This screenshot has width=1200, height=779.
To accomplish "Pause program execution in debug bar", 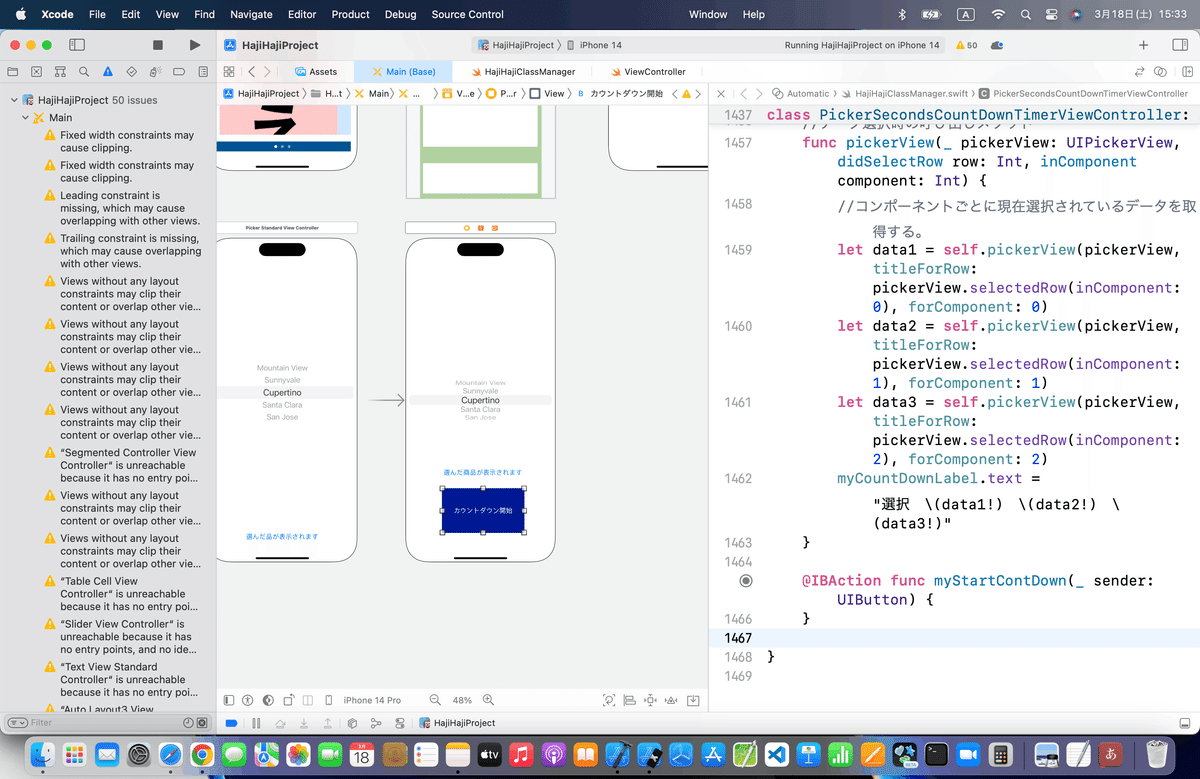I will (x=256, y=723).
